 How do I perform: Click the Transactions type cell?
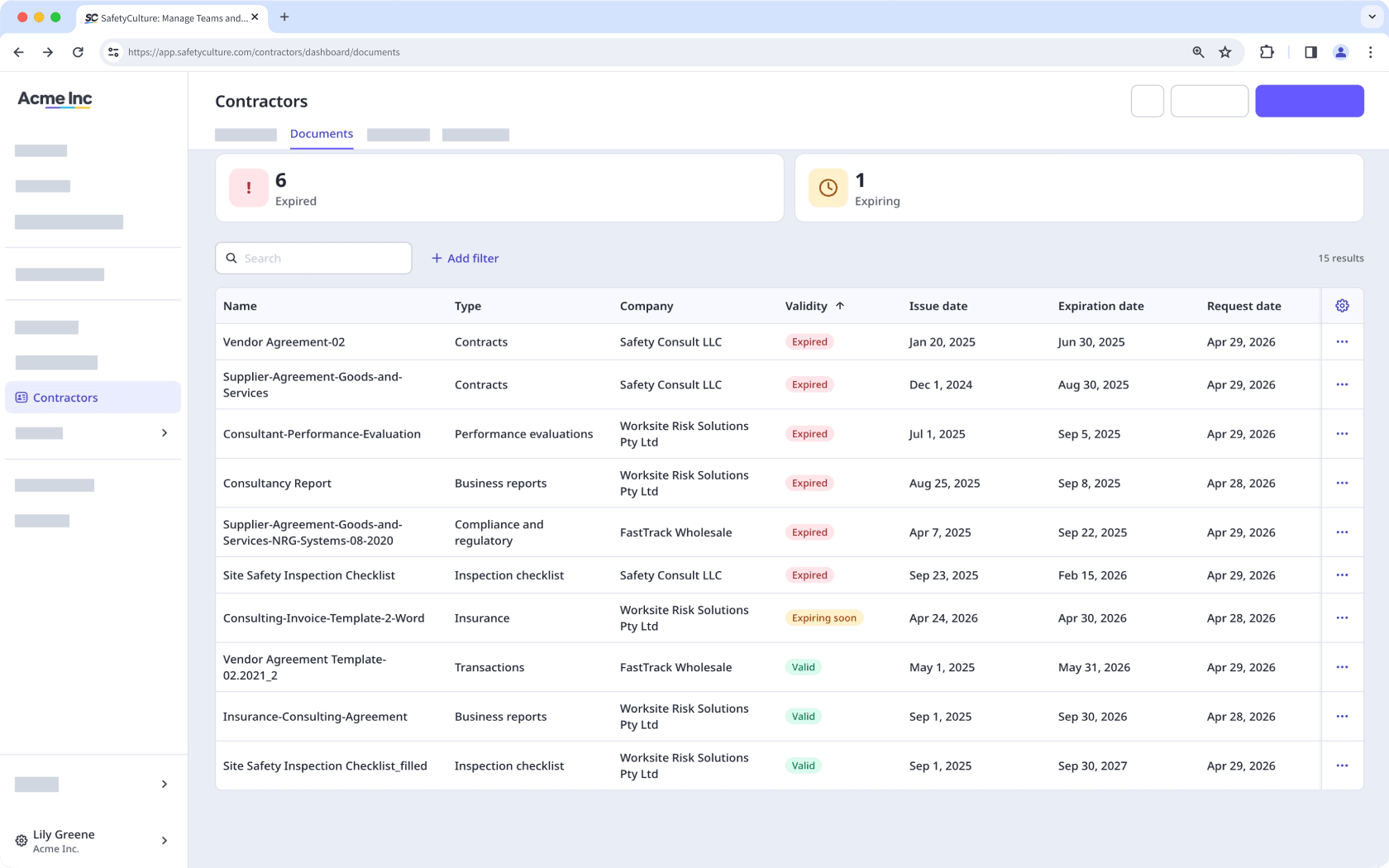pos(489,667)
